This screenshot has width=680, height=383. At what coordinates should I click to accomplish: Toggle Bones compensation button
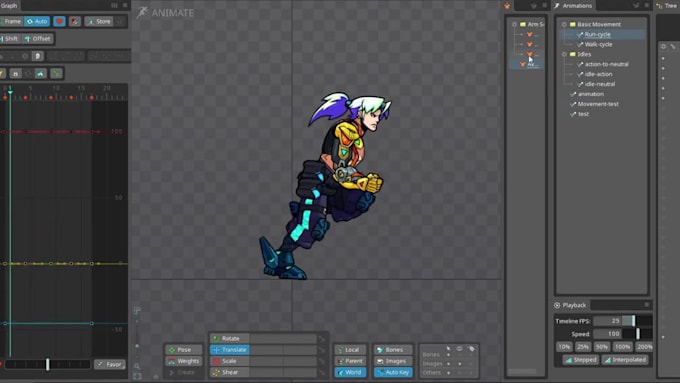coord(393,350)
